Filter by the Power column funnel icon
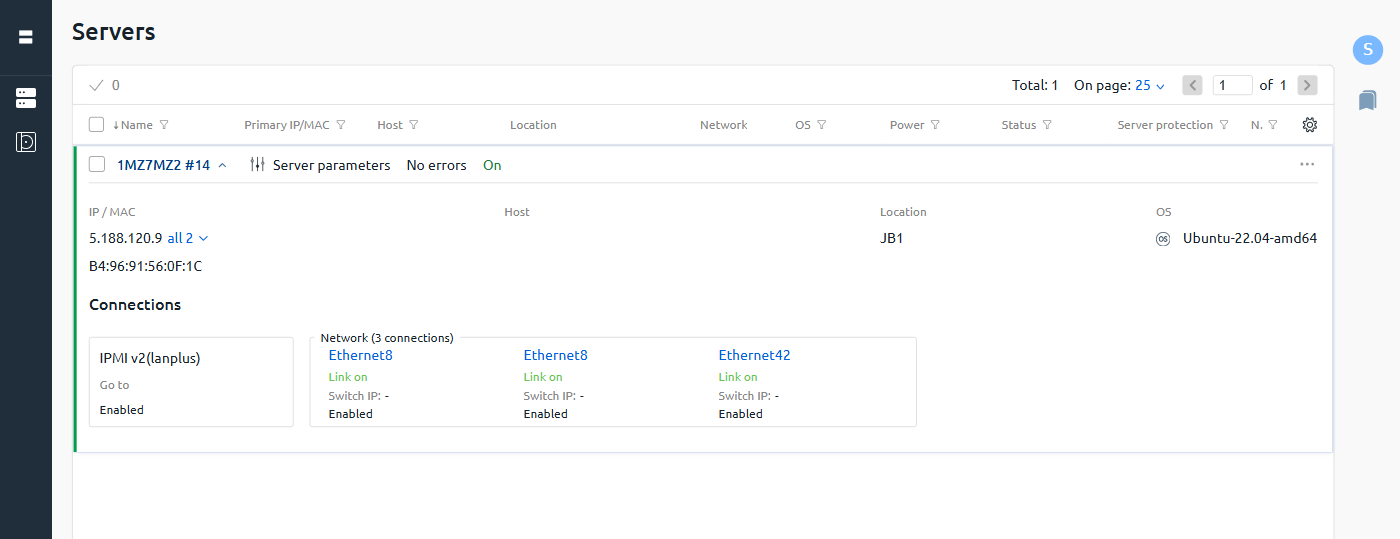The image size is (1400, 539). [x=935, y=125]
